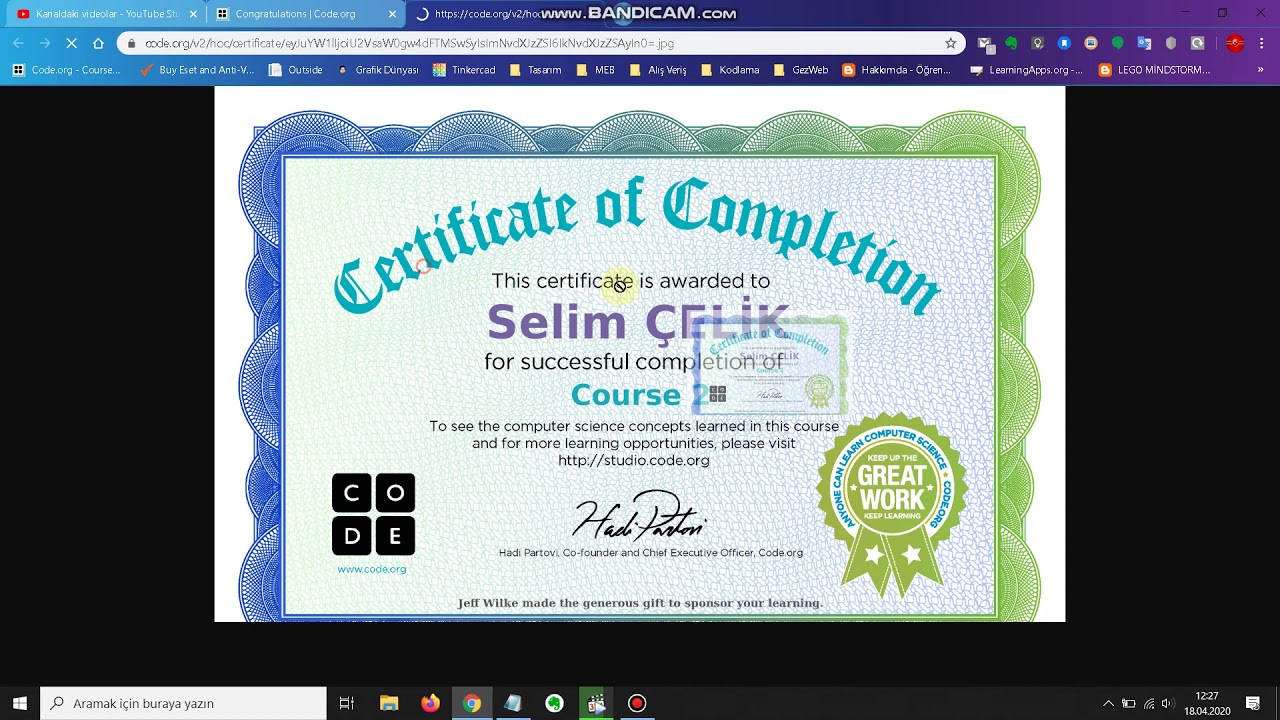1280x720 pixels.
Task: Open the Outside bookmark
Action: point(295,70)
